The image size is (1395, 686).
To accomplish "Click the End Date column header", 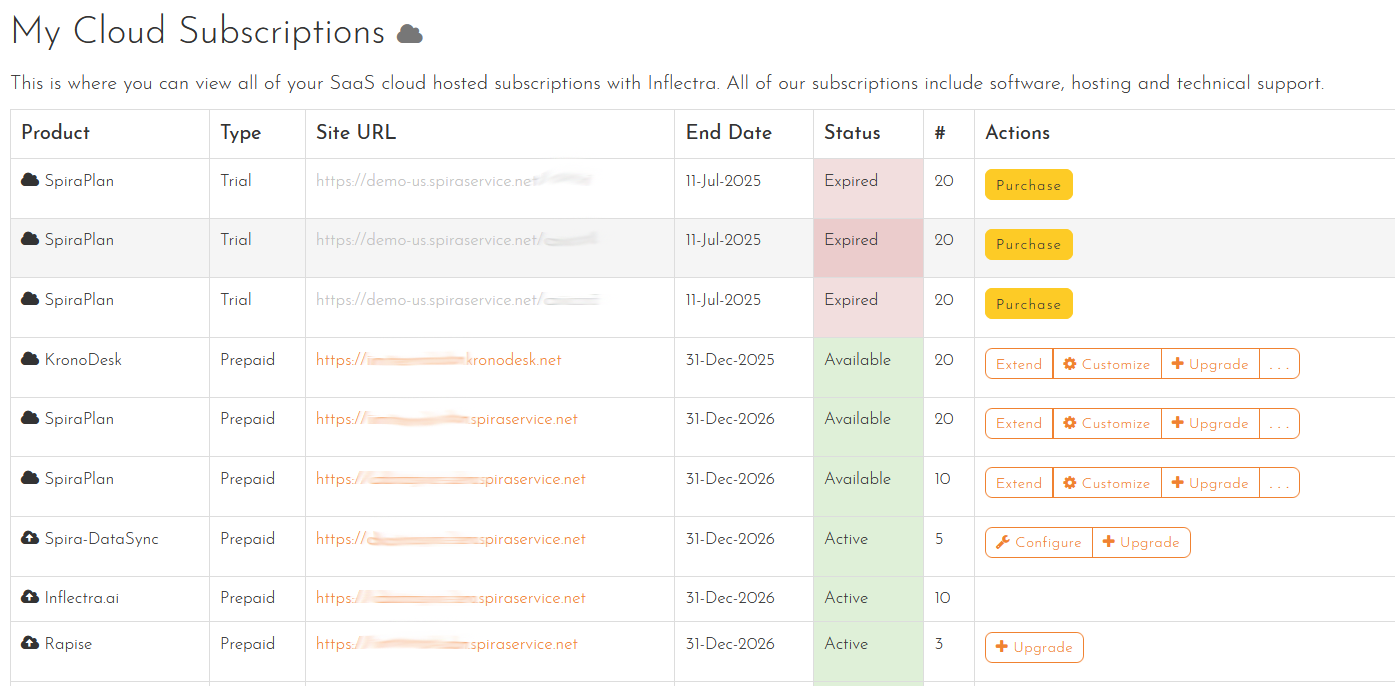I will click(x=727, y=132).
